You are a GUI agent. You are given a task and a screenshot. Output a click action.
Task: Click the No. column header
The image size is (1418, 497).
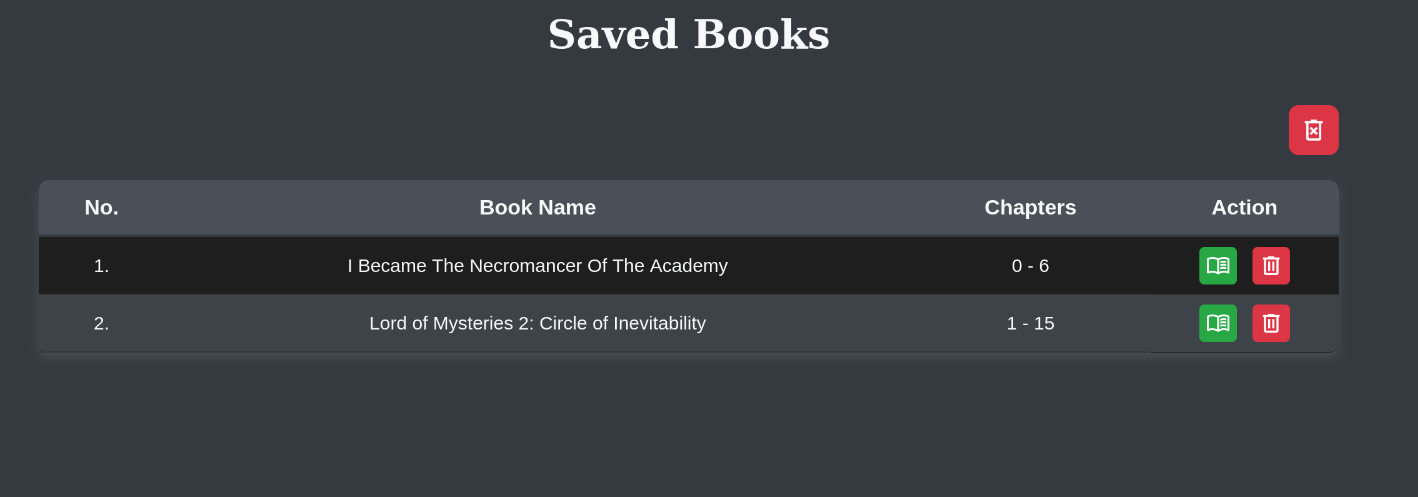[x=101, y=207]
